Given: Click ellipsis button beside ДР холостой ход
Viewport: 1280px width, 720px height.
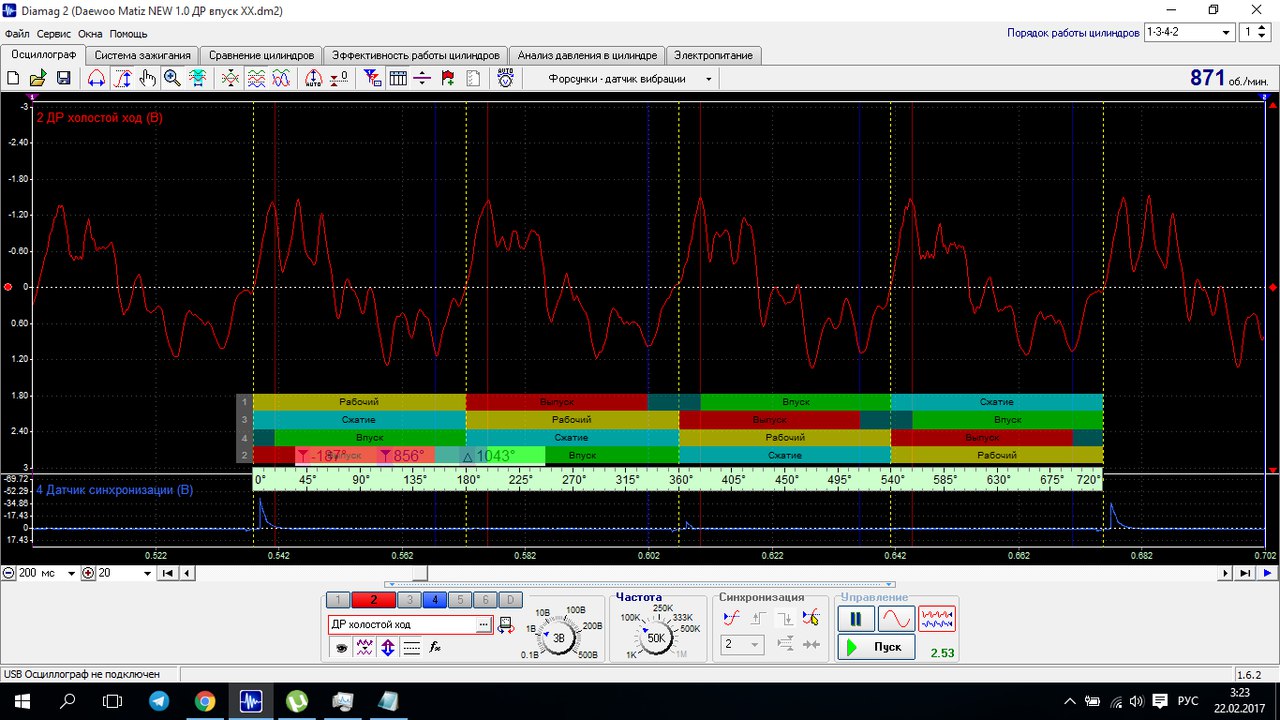Looking at the screenshot, I should [x=485, y=624].
